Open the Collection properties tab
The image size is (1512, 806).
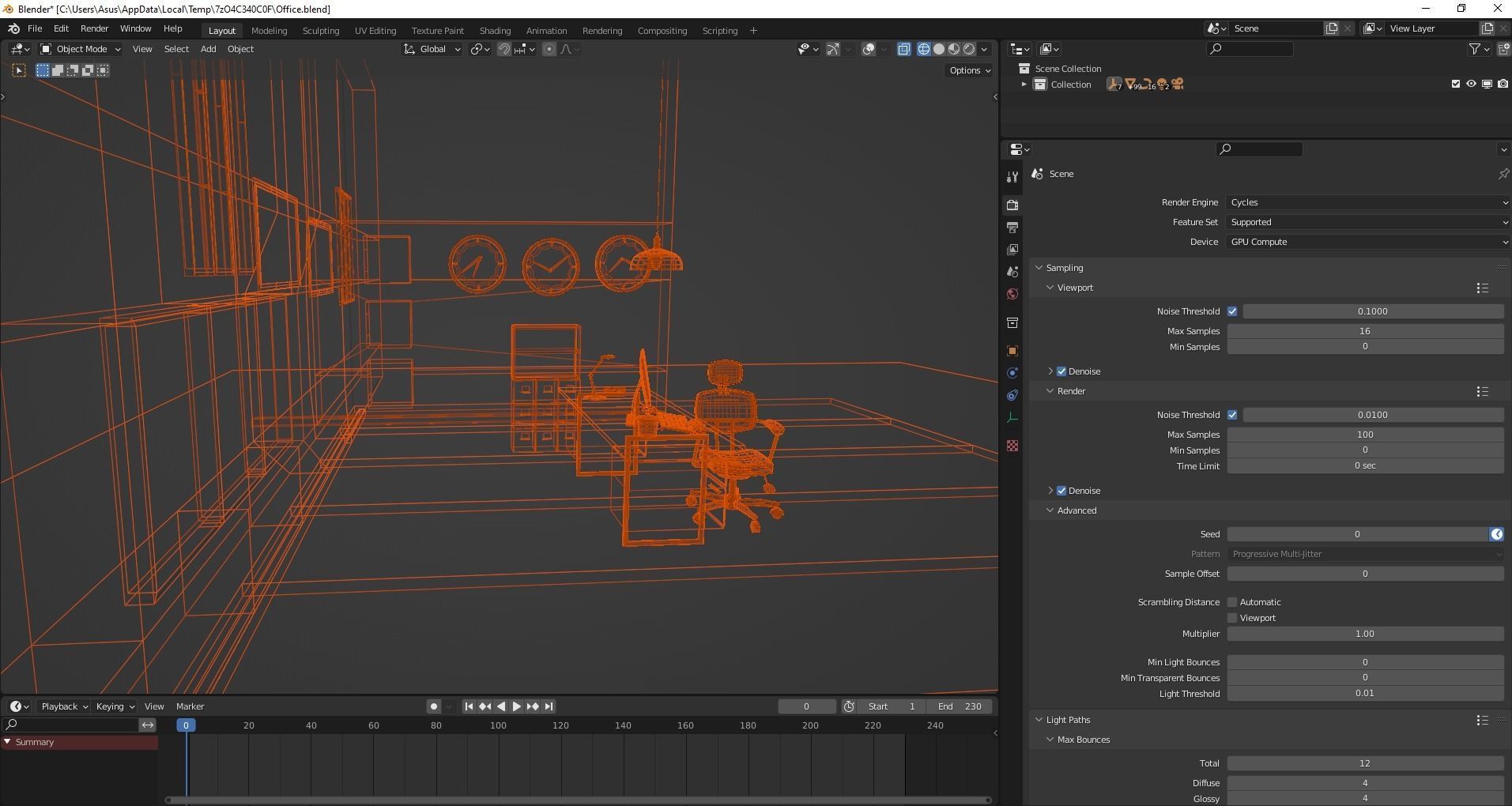(1012, 322)
